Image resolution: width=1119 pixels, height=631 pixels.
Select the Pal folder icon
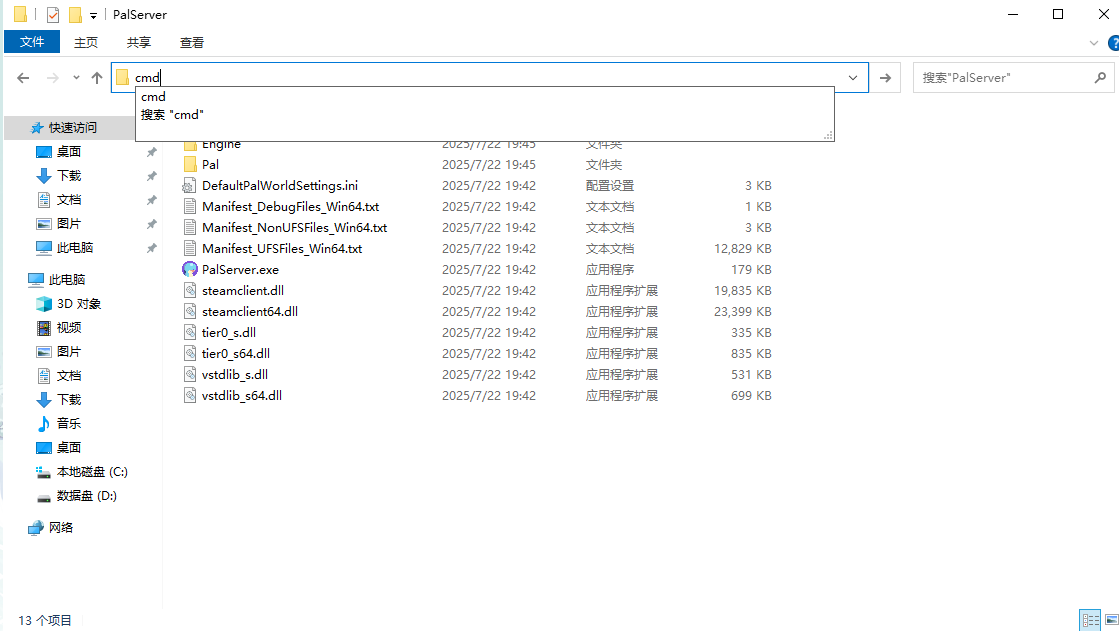pos(189,165)
